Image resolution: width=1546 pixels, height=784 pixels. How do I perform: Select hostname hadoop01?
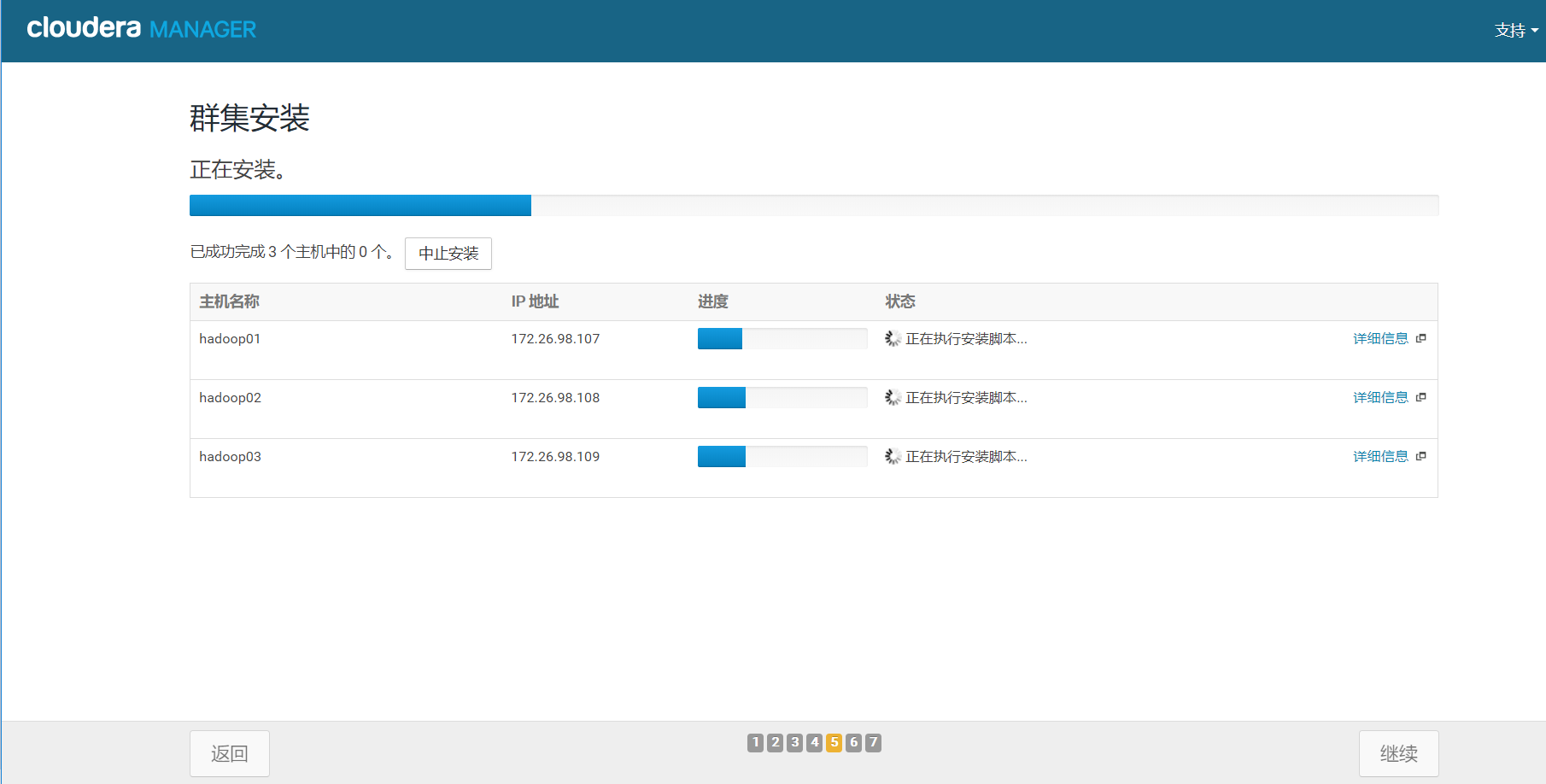coord(230,339)
